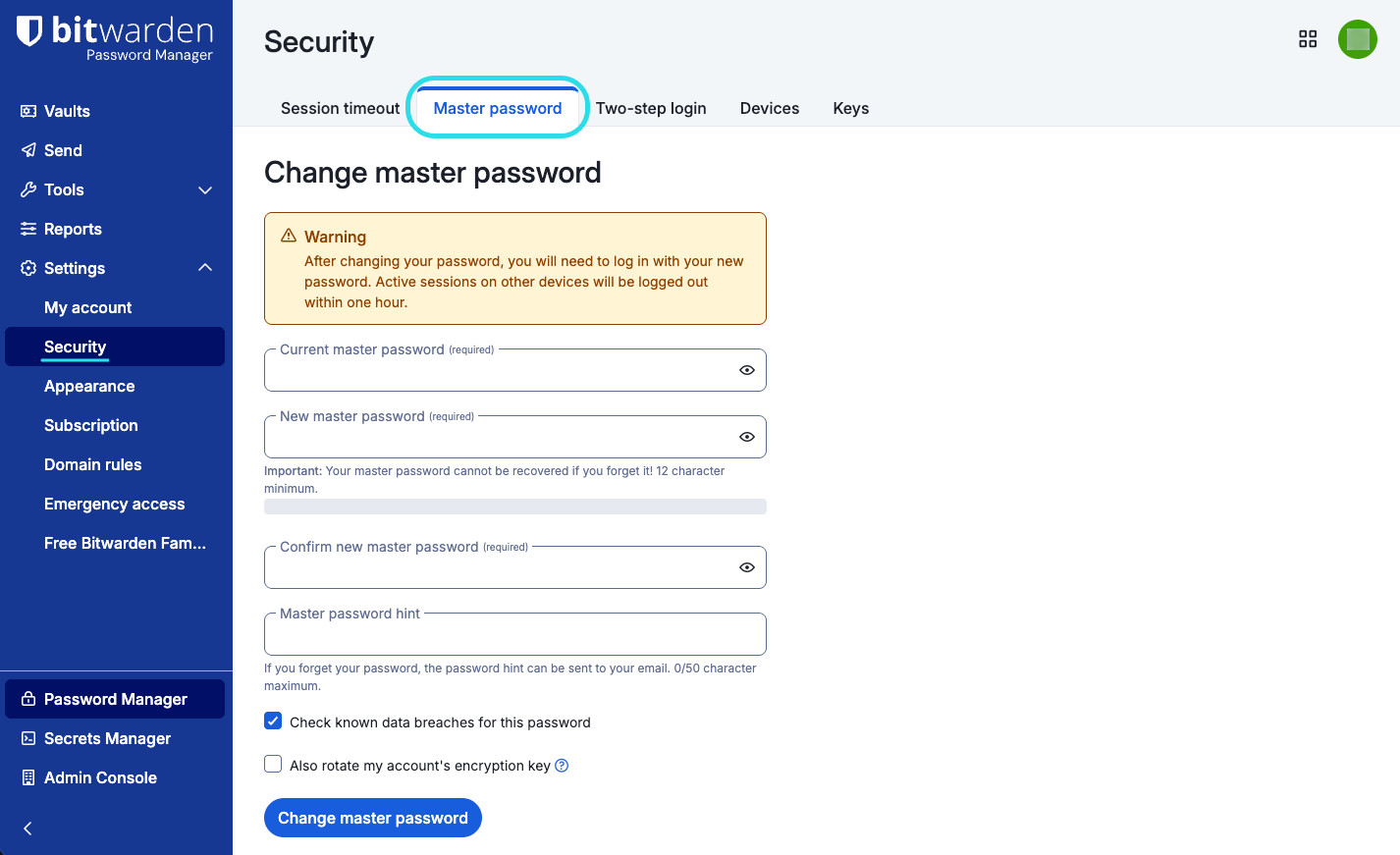The width and height of the screenshot is (1400, 855).
Task: Switch to the Two-step login tab
Action: [651, 108]
